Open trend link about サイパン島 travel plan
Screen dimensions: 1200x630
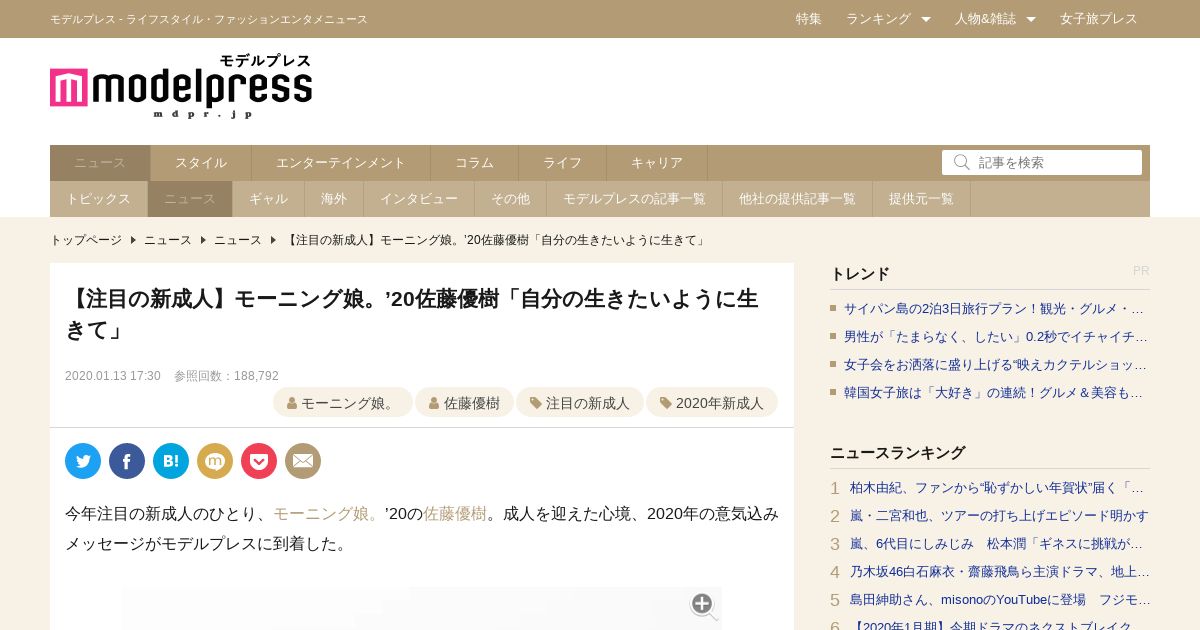995,309
